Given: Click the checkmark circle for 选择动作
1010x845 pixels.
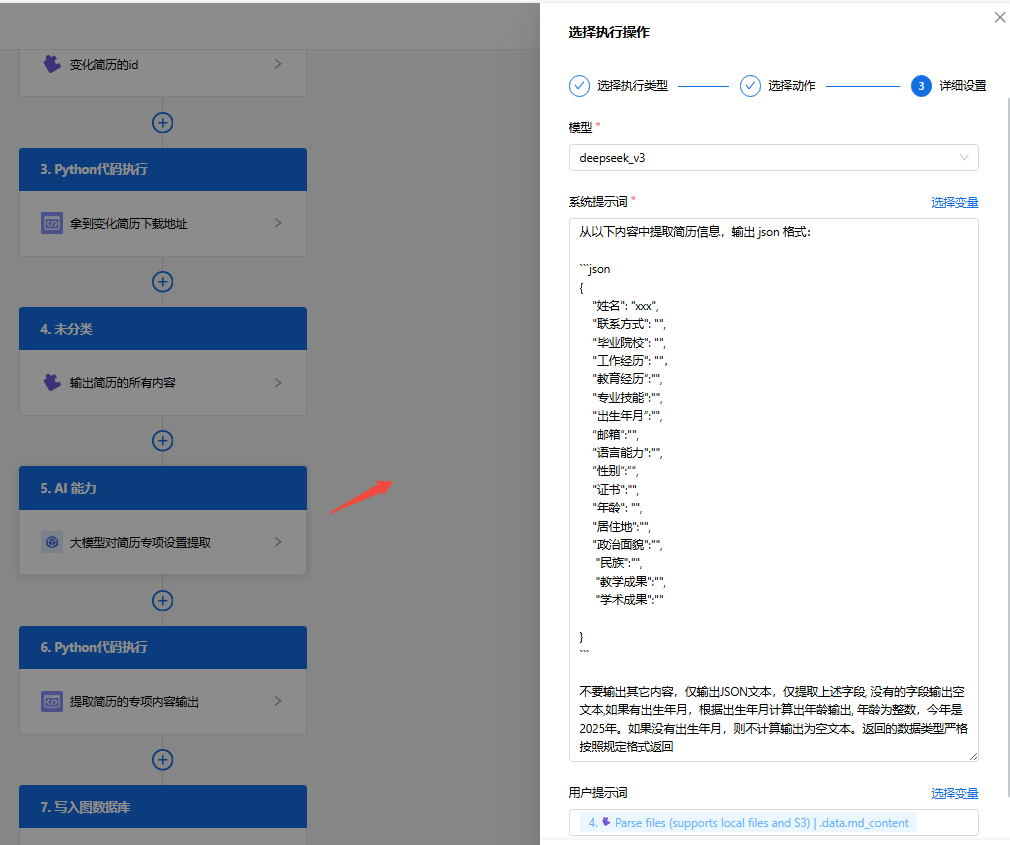Looking at the screenshot, I should coord(750,86).
